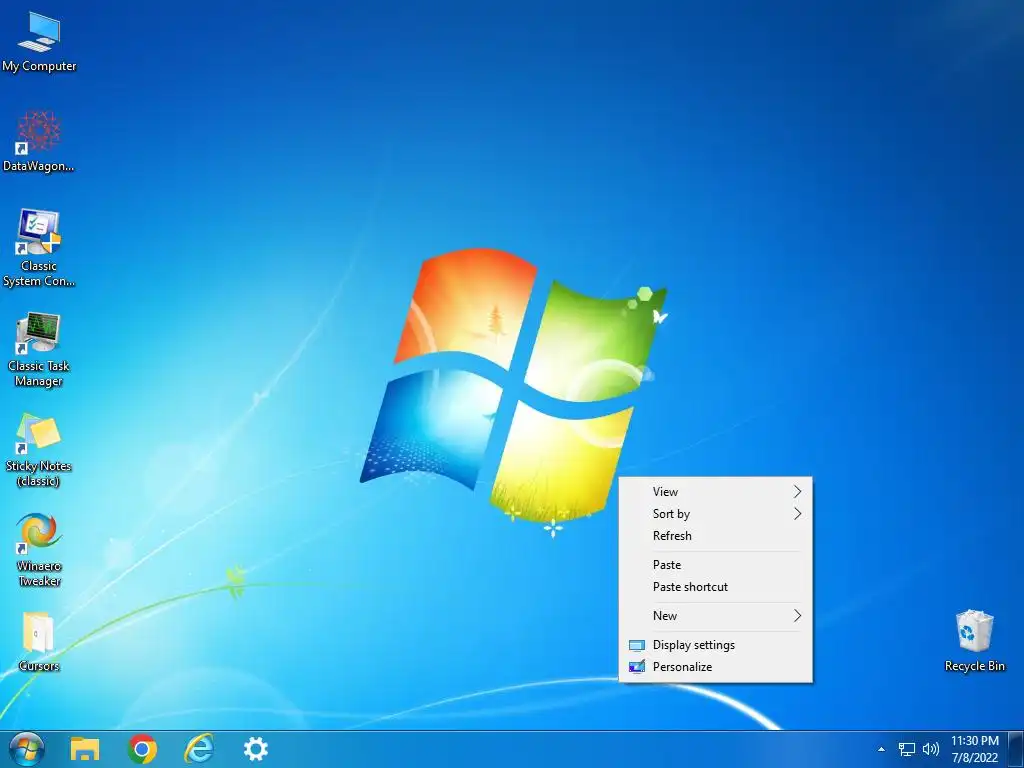Viewport: 1024px width, 768px height.
Task: Expand the arrow next to View
Action: tap(797, 492)
